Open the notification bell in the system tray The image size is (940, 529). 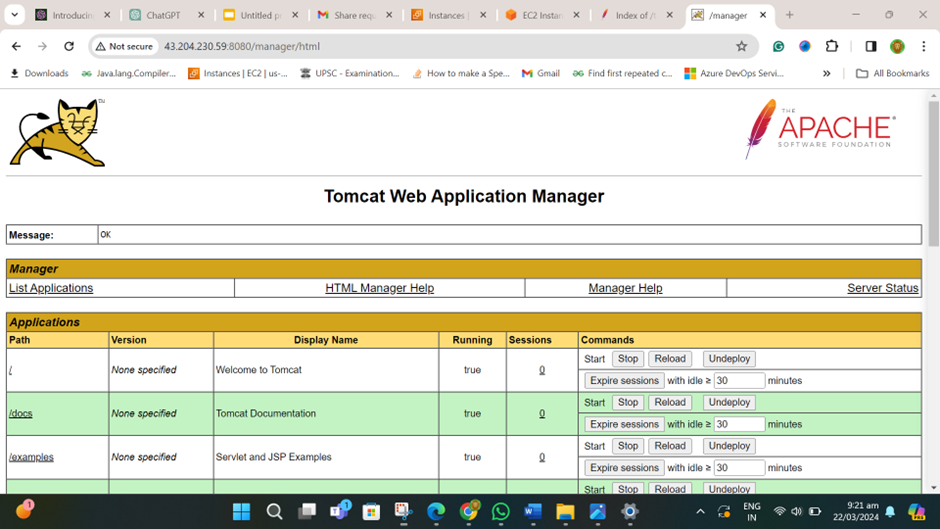[890, 512]
